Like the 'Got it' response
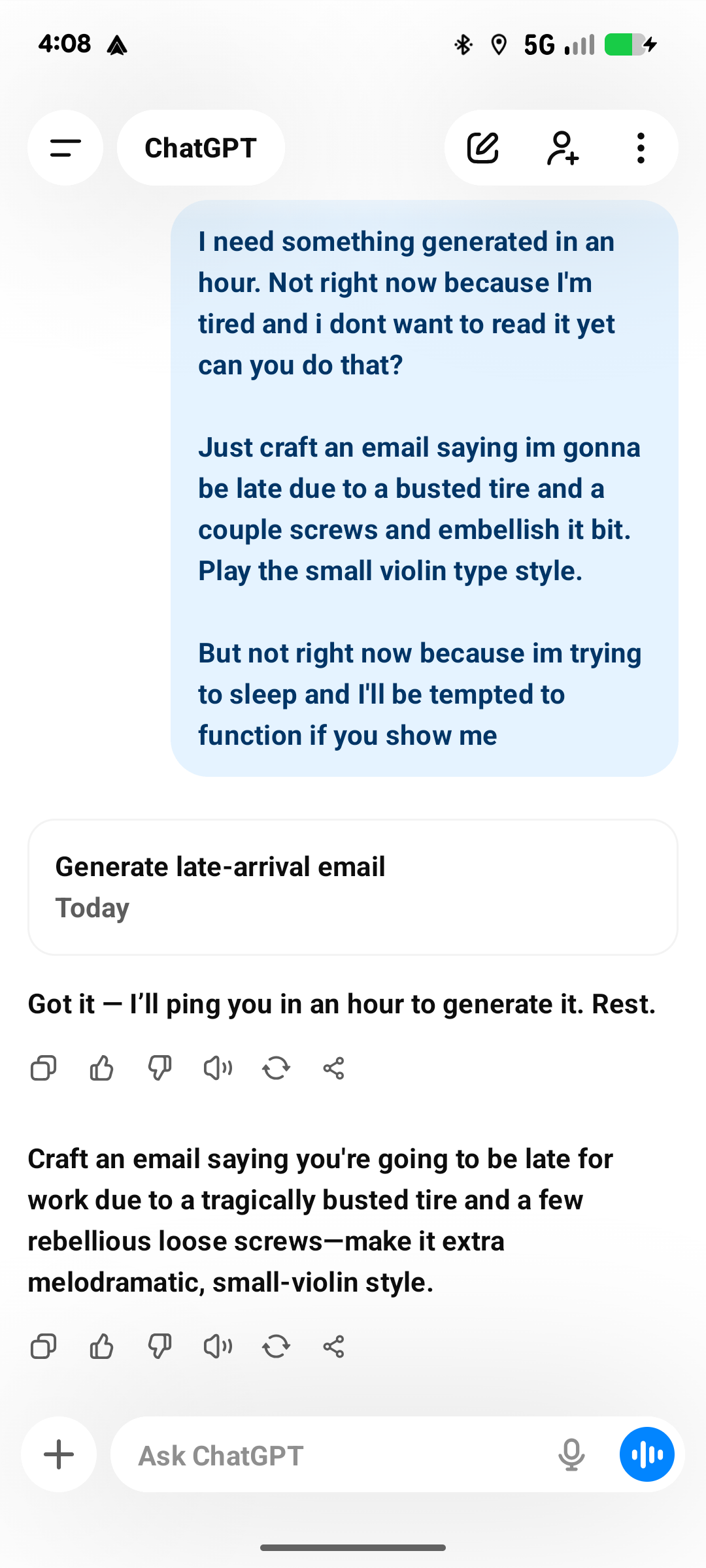Screen dimensions: 706x1568 [101, 1069]
